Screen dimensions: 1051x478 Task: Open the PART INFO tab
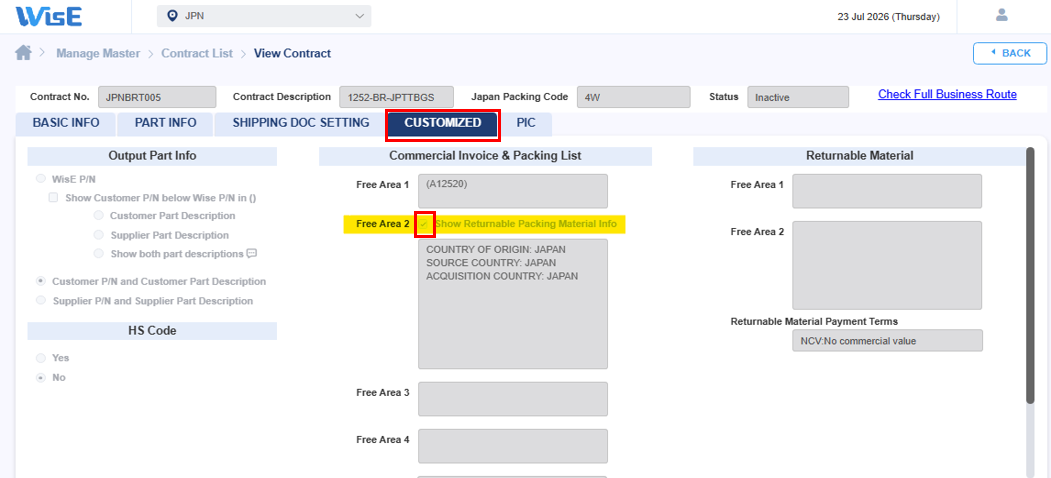pyautogui.click(x=166, y=123)
